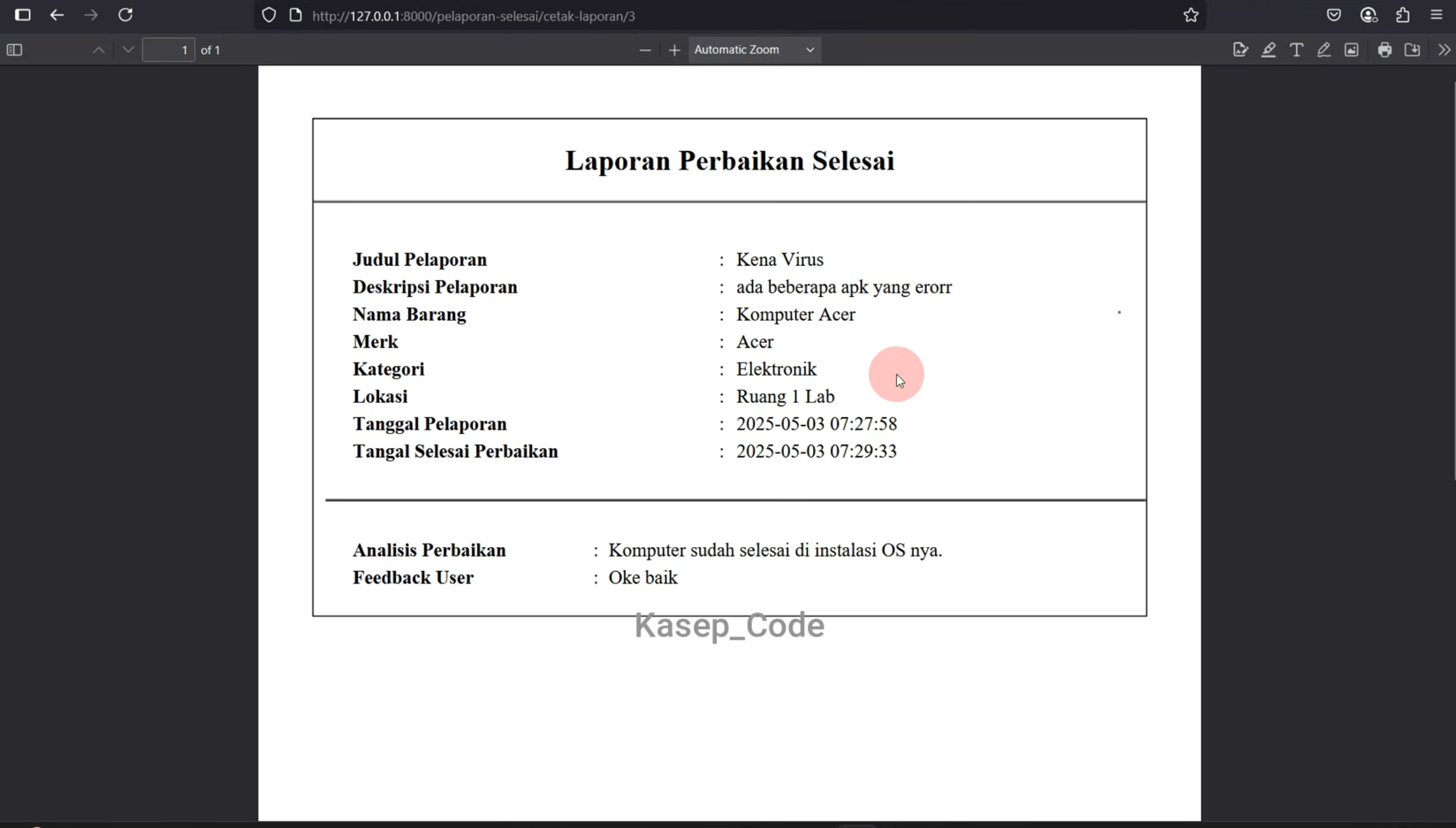Viewport: 1456px width, 828px height.
Task: Click the Tanggal Pelaporan label
Action: [x=430, y=424]
